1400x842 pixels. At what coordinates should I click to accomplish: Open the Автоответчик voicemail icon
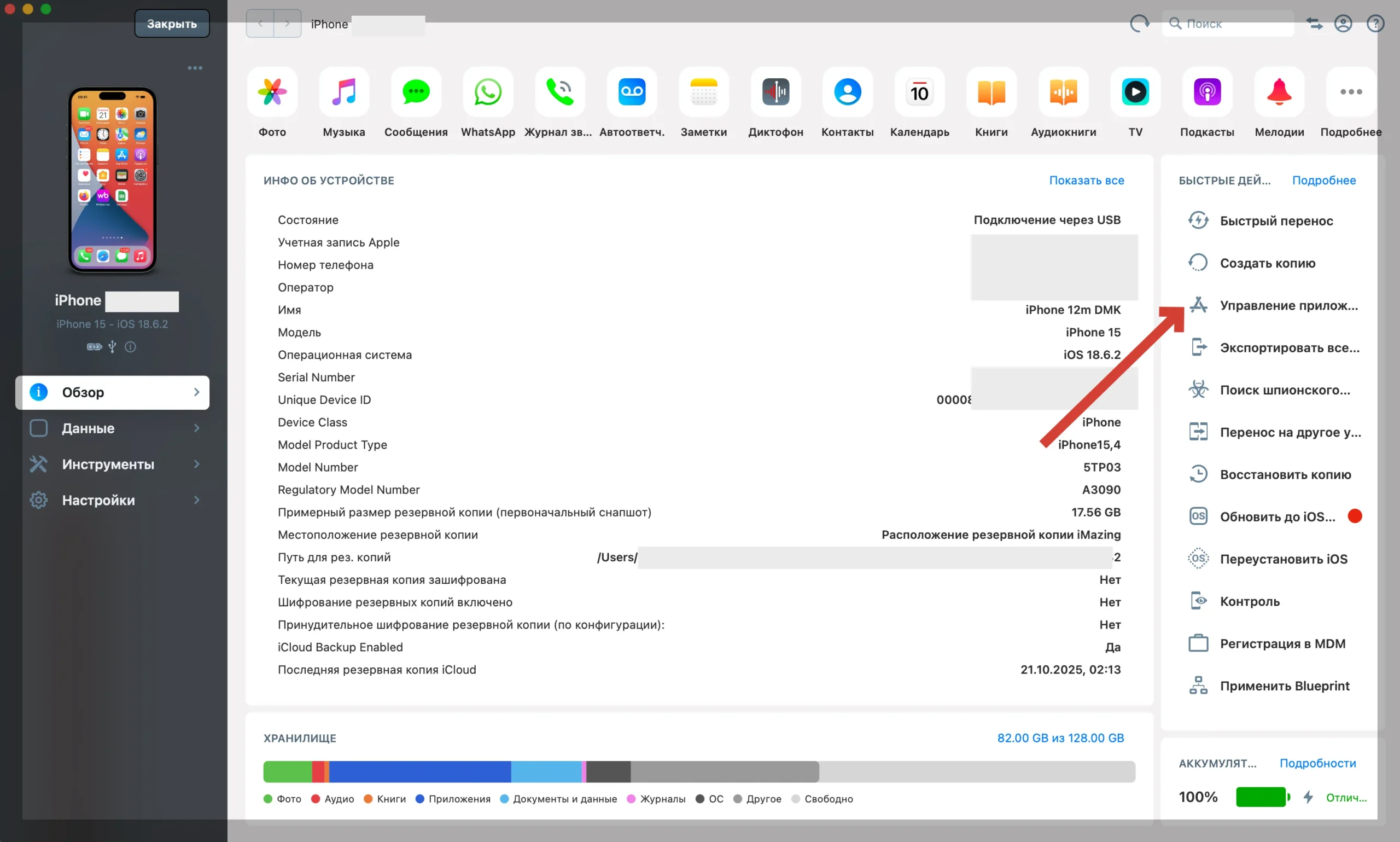click(632, 92)
